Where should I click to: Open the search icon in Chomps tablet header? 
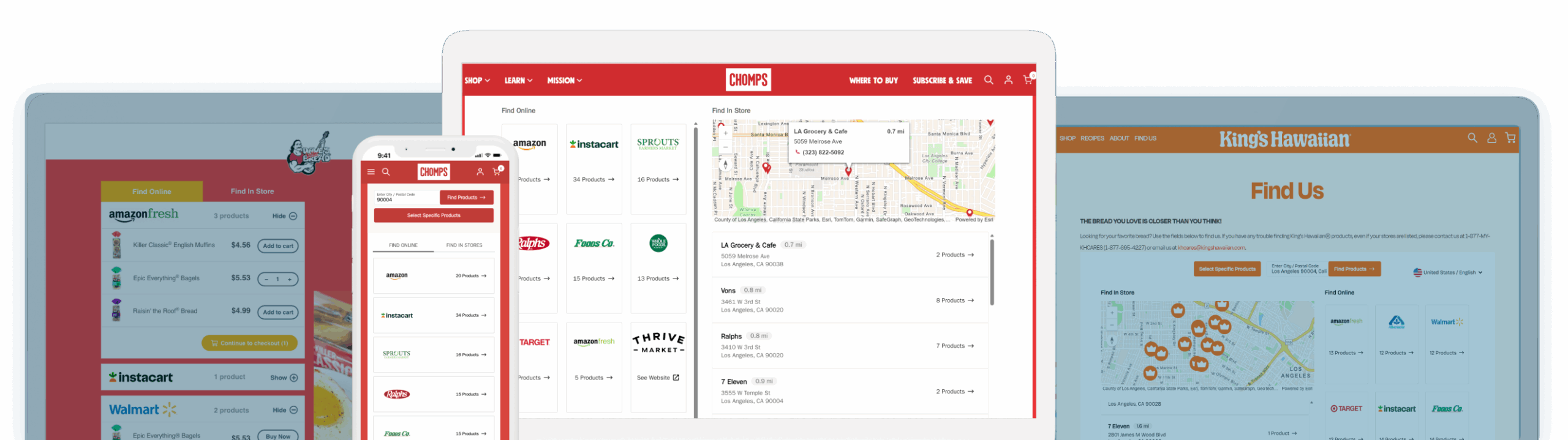(x=988, y=80)
